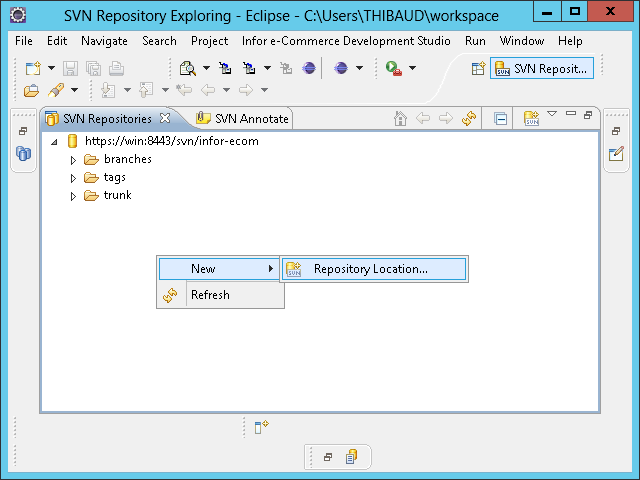Click the https://win:8443/svn/infor-ecom repository node
The height and width of the screenshot is (480, 640).
pos(174,141)
